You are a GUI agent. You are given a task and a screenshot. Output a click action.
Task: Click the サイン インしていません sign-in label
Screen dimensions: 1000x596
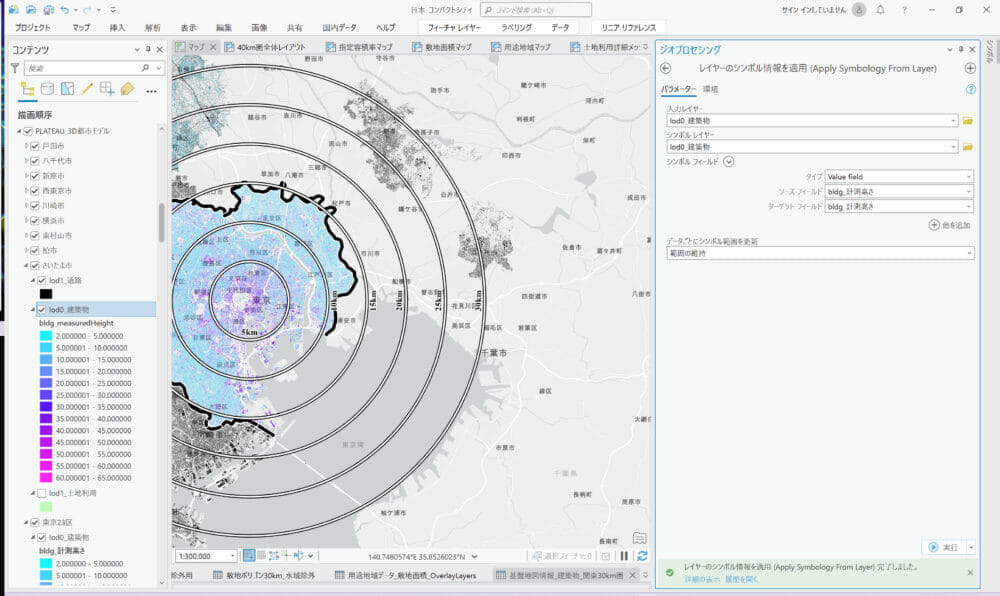814,10
